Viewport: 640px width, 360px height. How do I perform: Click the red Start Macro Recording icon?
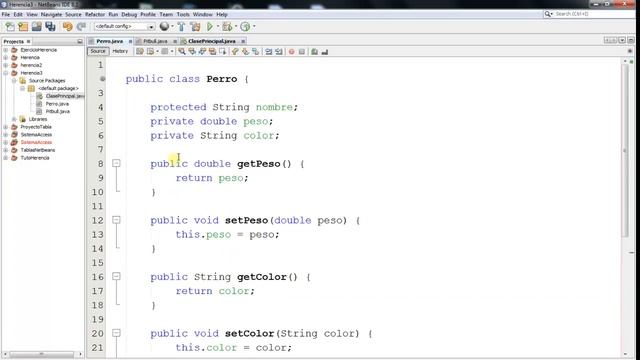point(291,52)
